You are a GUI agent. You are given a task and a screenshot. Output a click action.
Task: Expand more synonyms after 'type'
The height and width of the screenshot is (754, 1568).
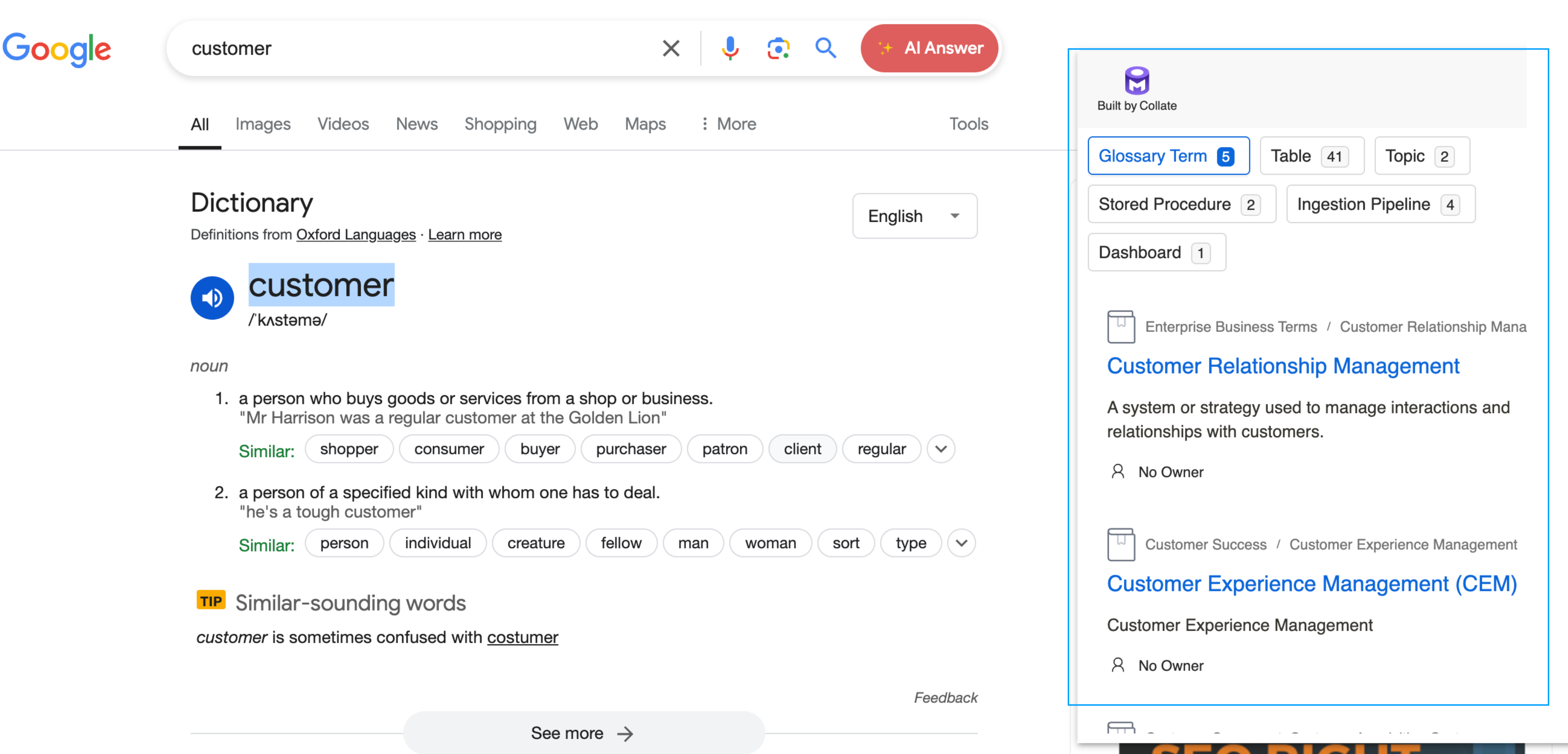[961, 543]
